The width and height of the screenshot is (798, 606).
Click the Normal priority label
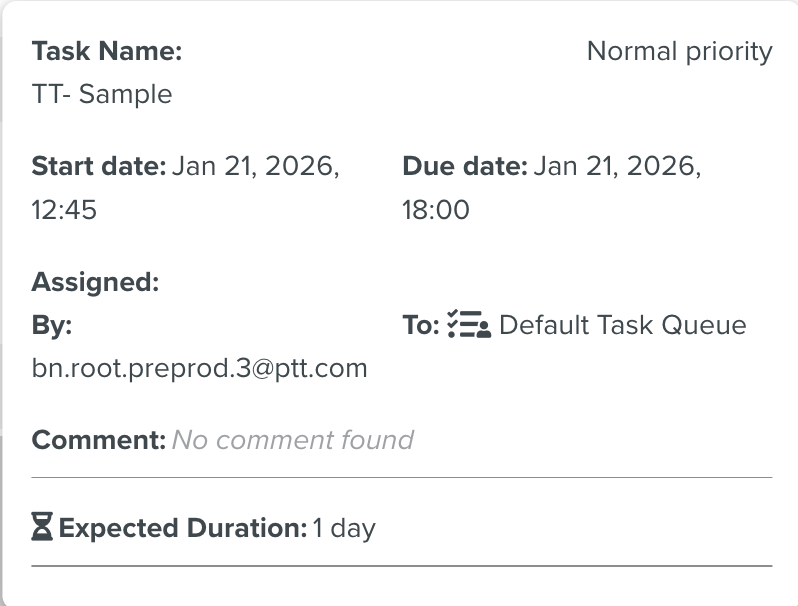pyautogui.click(x=679, y=51)
